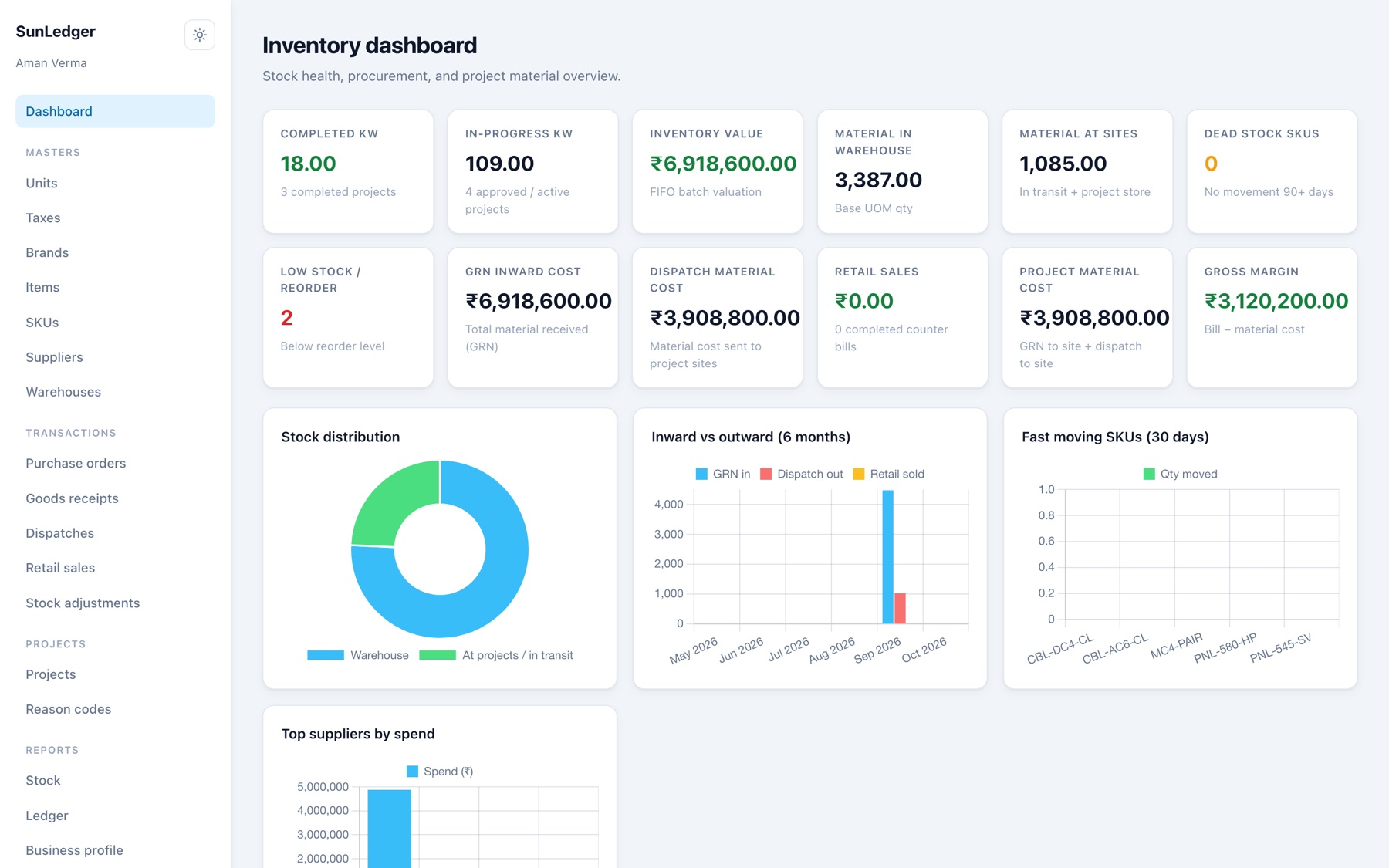Viewport: 1389px width, 868px height.
Task: Toggle Qty moved legend swatch
Action: [x=1149, y=474]
